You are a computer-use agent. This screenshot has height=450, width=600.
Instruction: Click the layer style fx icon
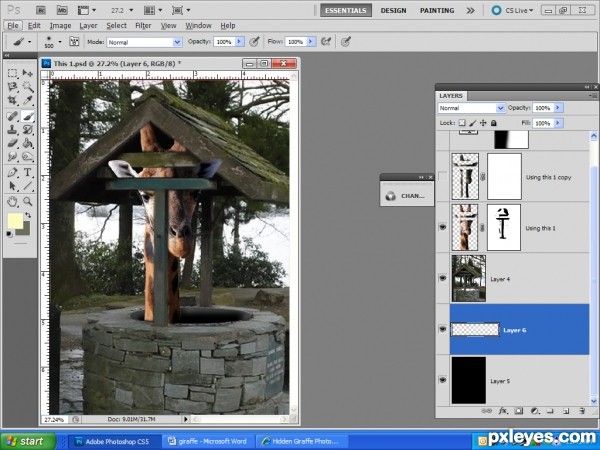click(503, 411)
